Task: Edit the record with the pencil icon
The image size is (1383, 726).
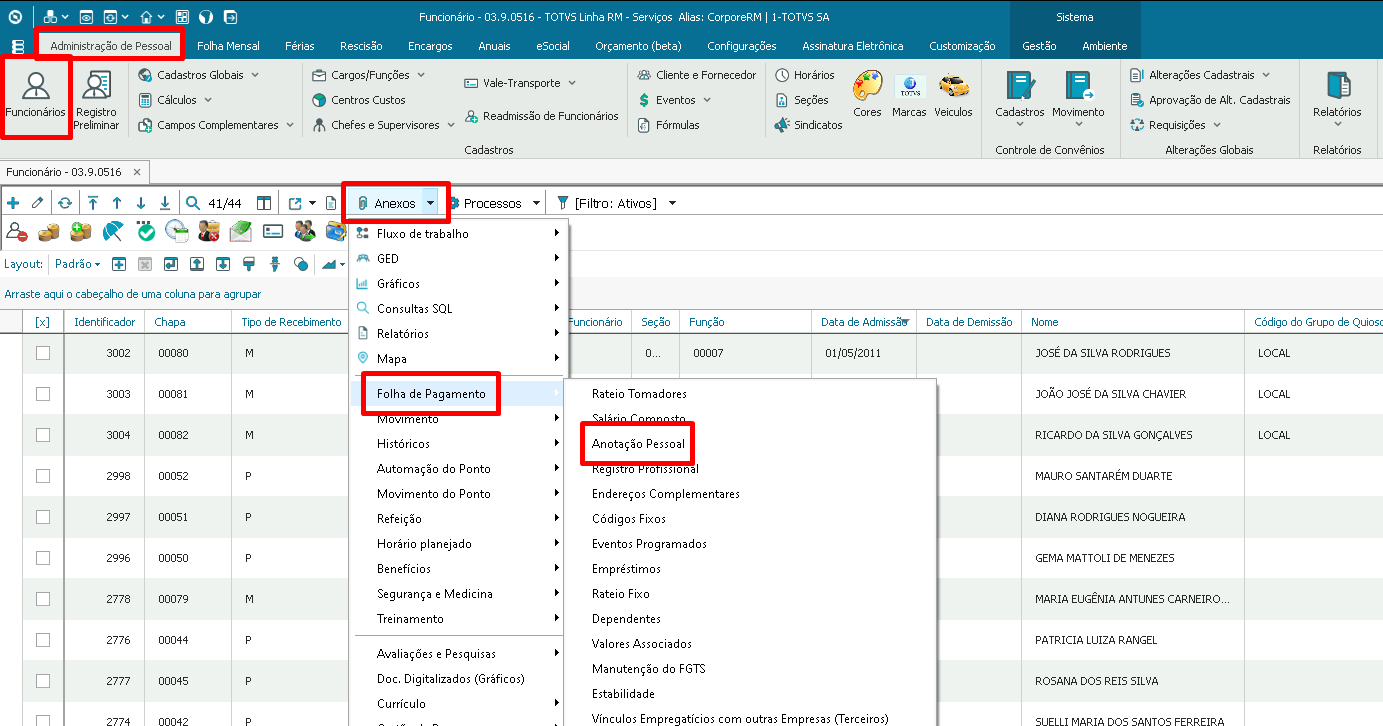Action: point(38,203)
